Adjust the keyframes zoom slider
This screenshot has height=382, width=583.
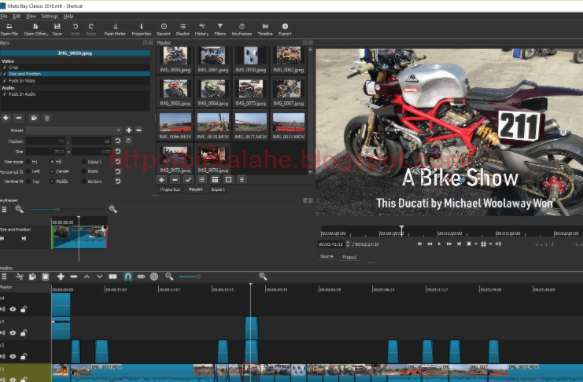[45, 210]
